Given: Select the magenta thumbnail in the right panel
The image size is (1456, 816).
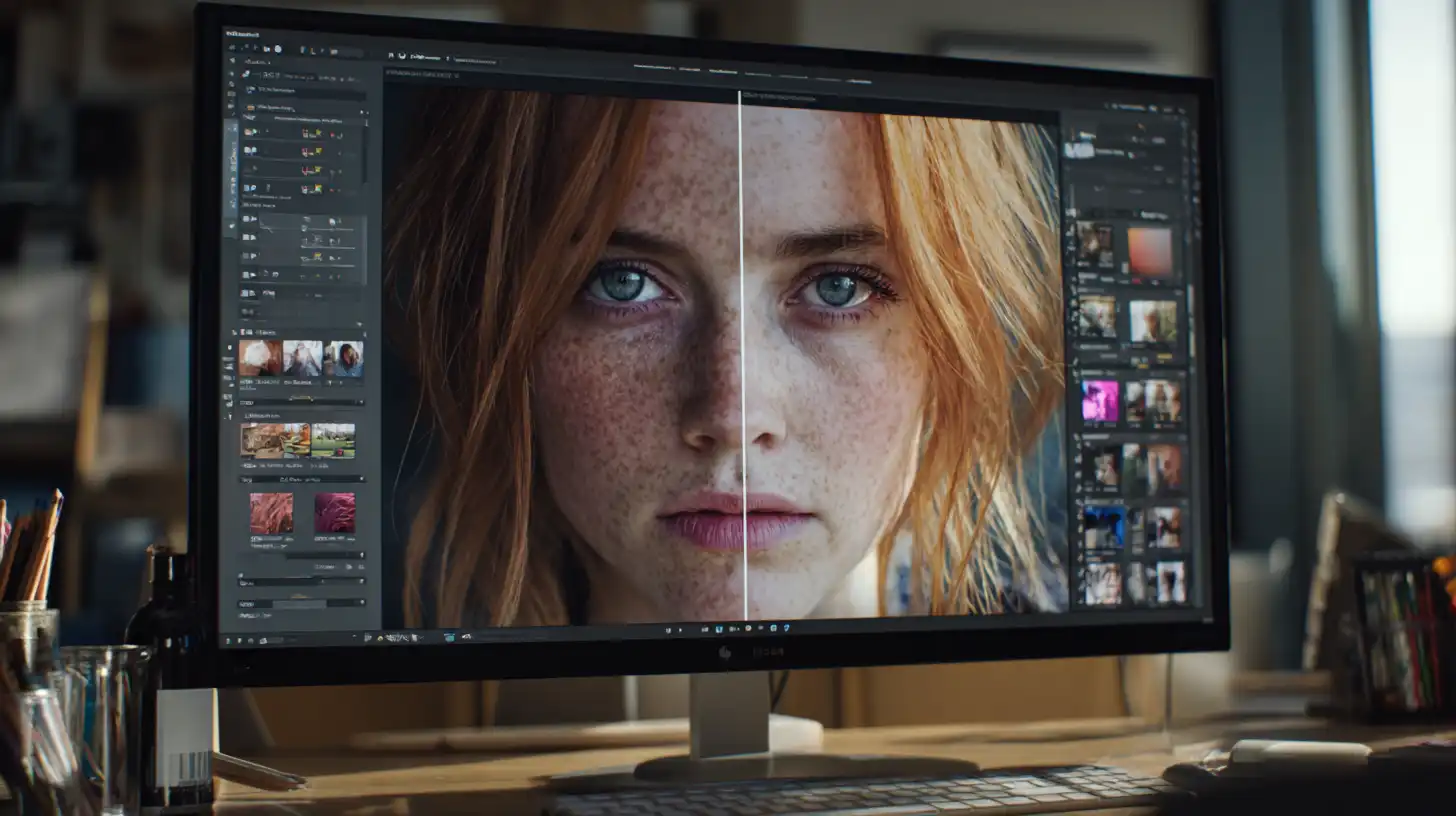Looking at the screenshot, I should click(x=1100, y=401).
